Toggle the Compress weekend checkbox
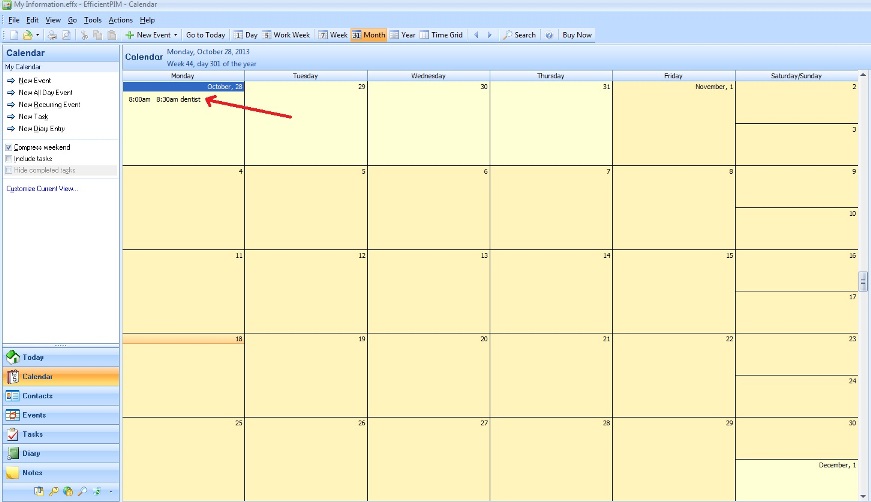Viewport: 871px width, 502px height. [9, 147]
